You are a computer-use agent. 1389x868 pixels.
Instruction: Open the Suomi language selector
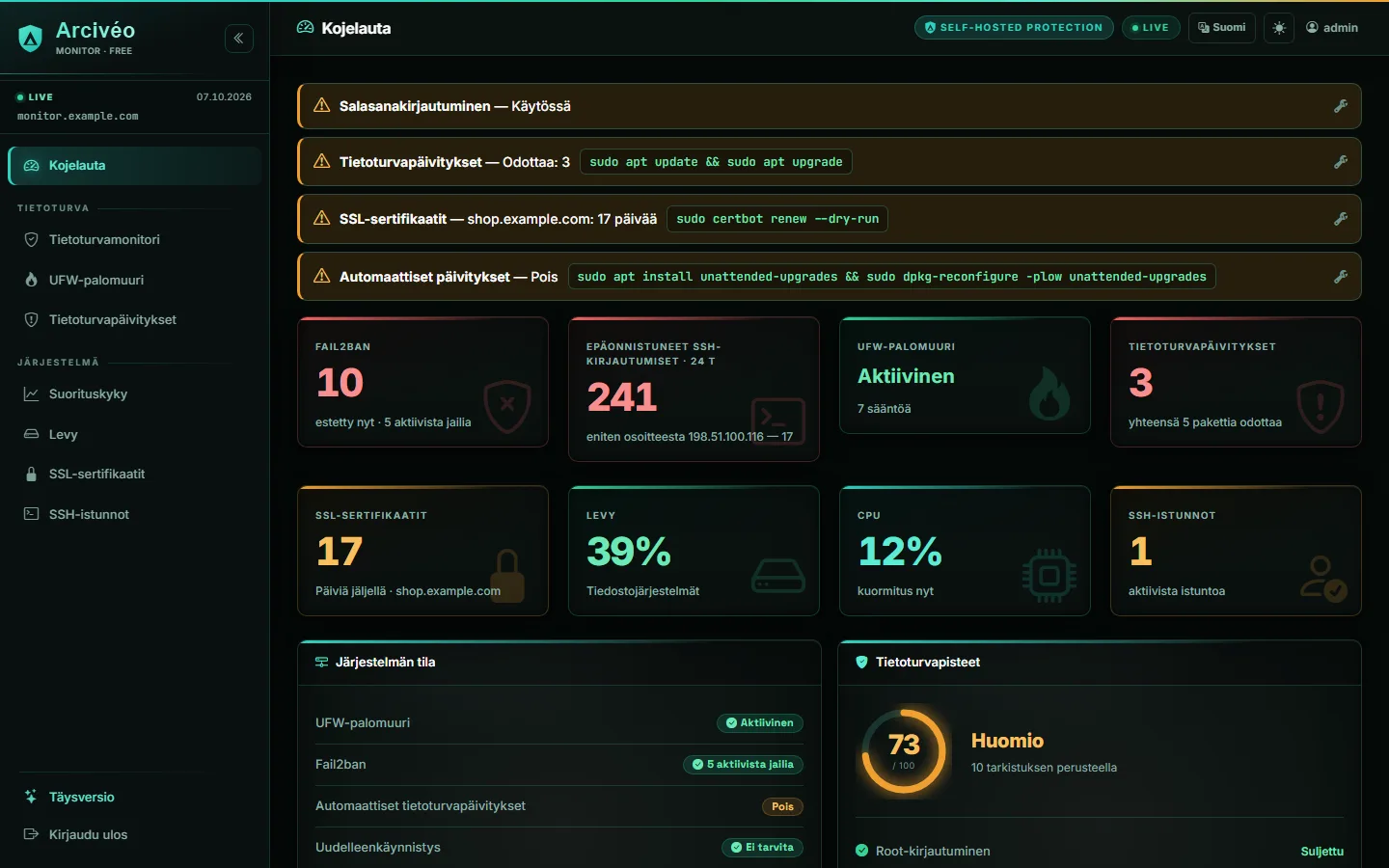click(x=1221, y=28)
